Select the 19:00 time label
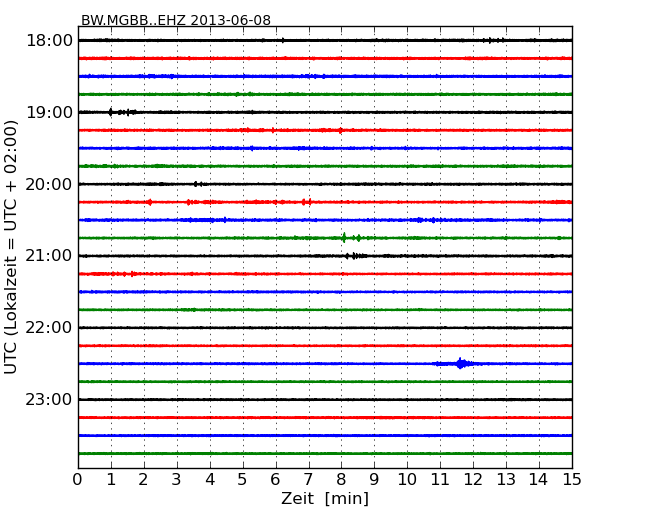 click(x=49, y=112)
